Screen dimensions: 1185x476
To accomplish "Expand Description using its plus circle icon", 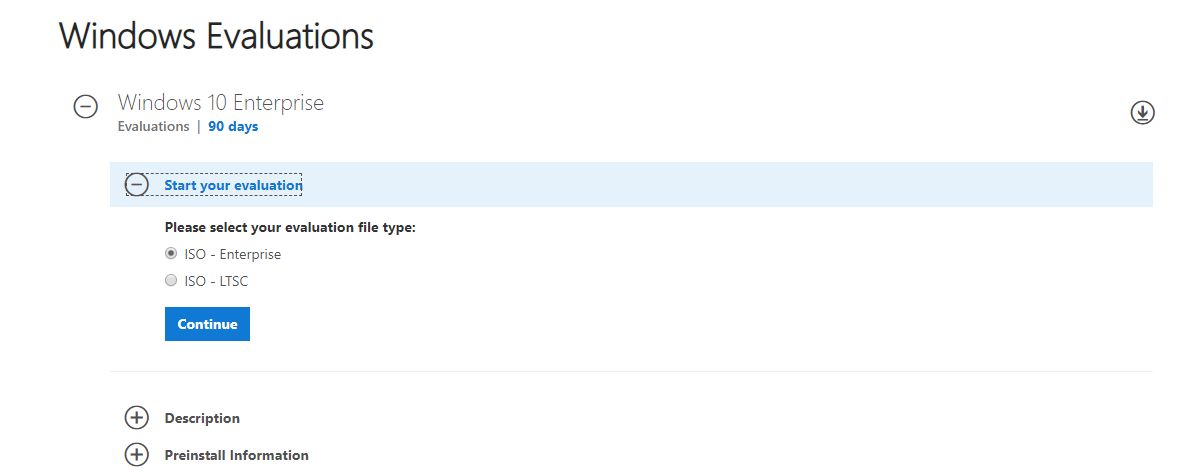I will tap(137, 418).
